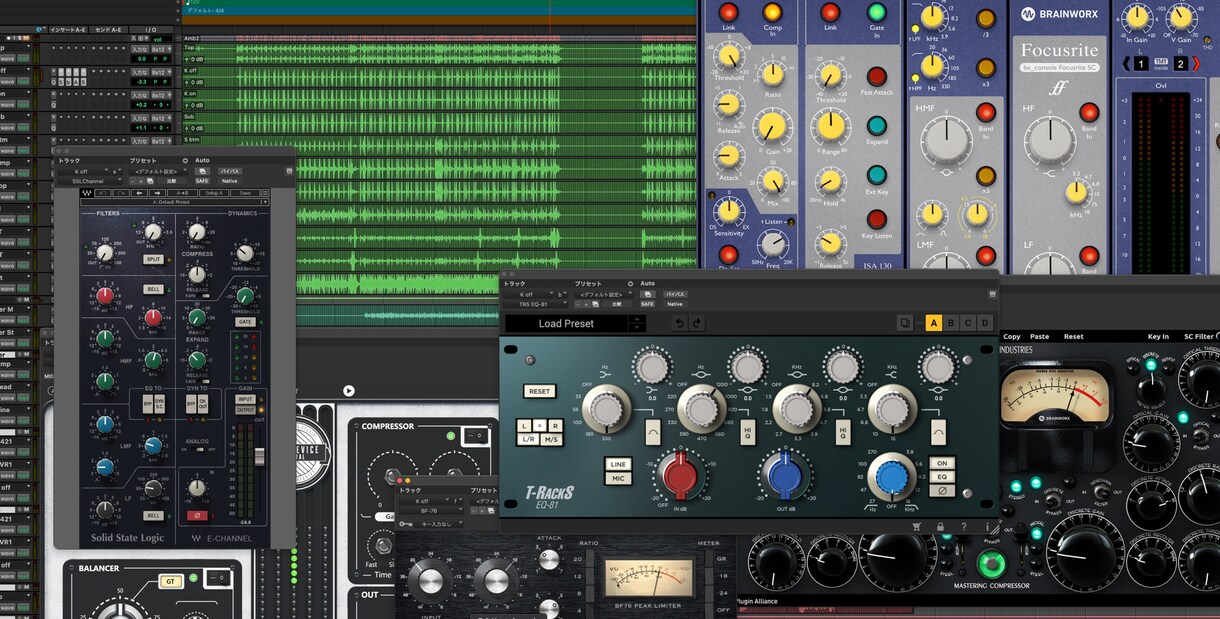Select preset slot C in T-RackS

pos(968,323)
